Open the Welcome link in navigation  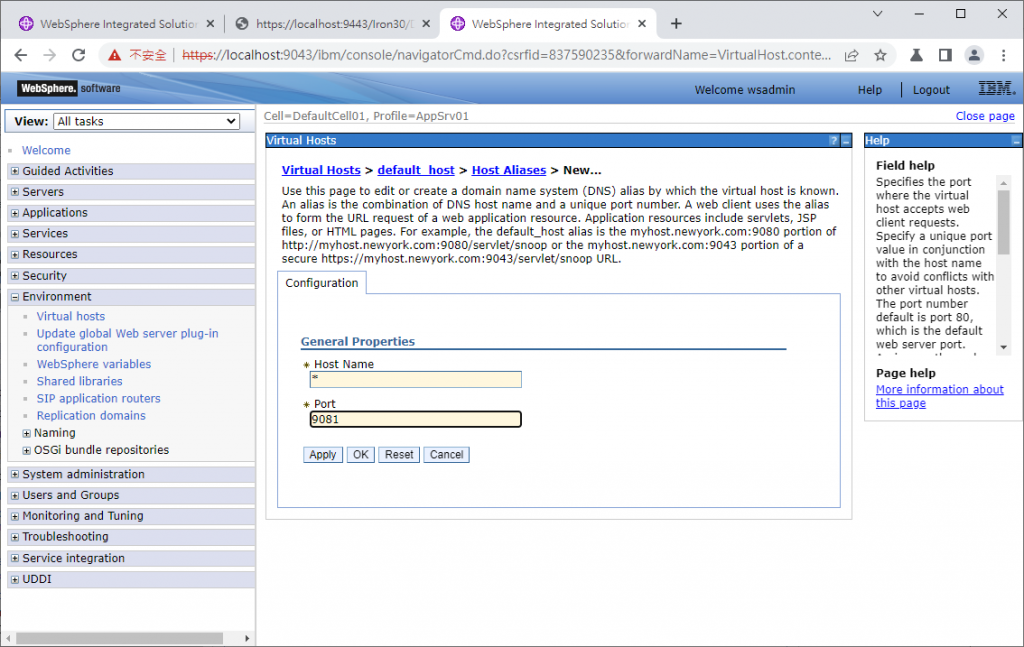click(x=46, y=150)
